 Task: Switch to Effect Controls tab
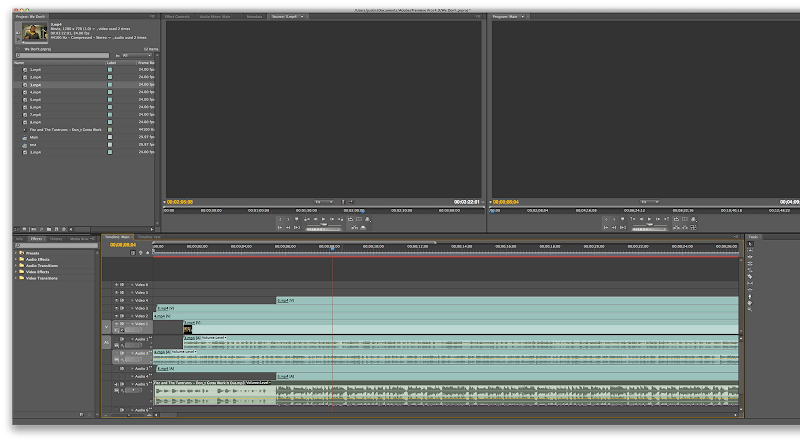point(177,17)
